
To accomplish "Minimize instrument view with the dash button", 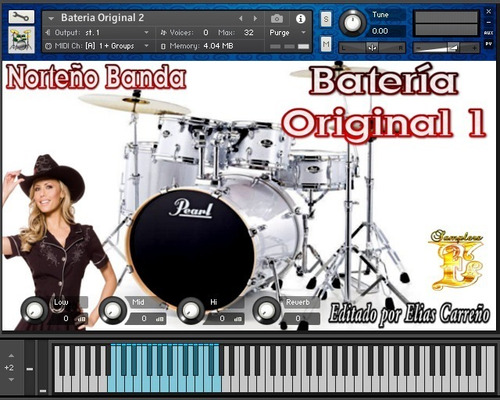I will click(x=489, y=22).
